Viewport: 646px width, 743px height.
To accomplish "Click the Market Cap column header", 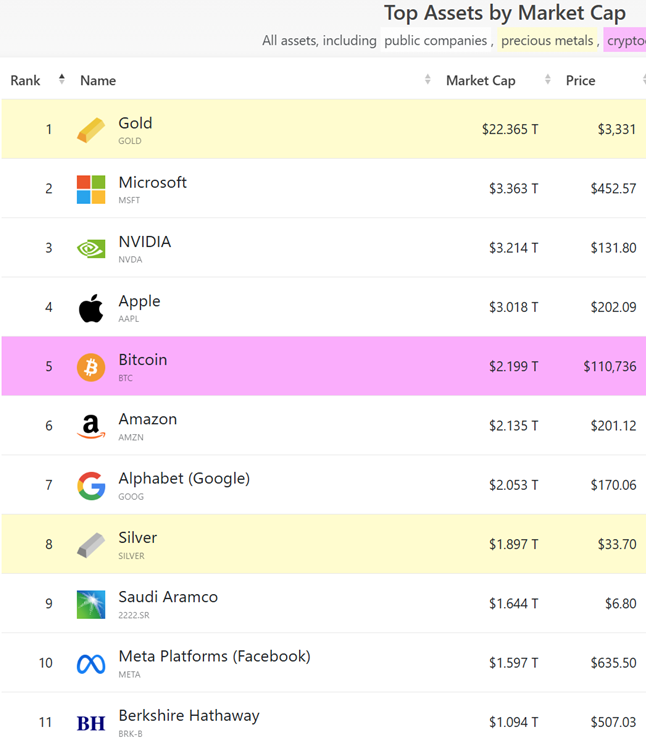I will (481, 81).
